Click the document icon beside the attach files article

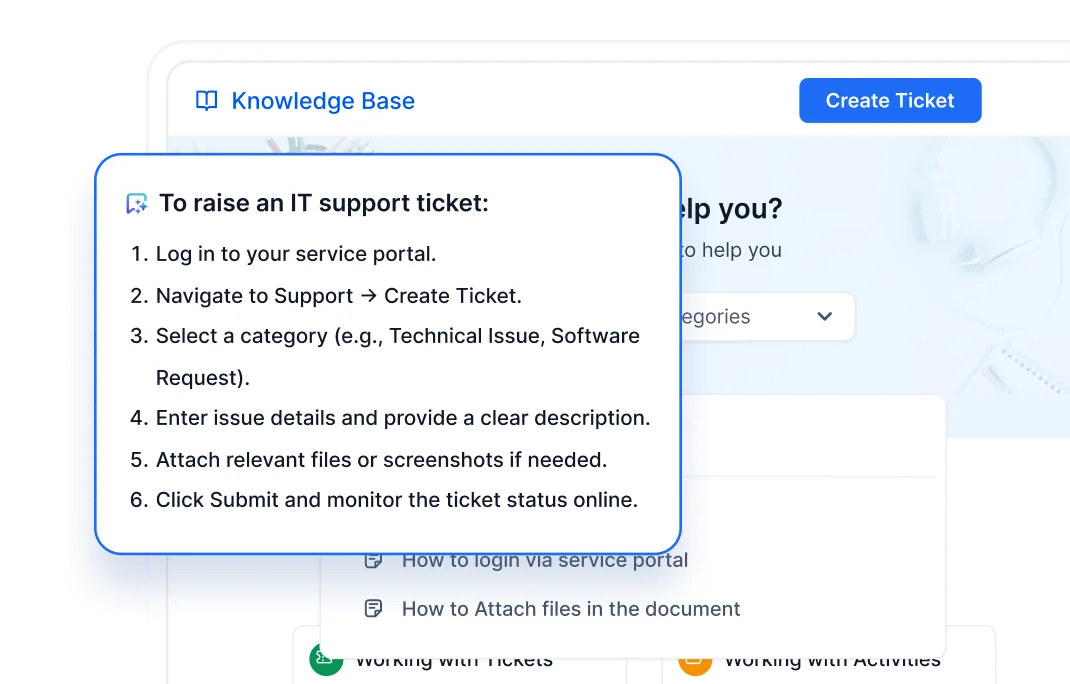click(374, 607)
